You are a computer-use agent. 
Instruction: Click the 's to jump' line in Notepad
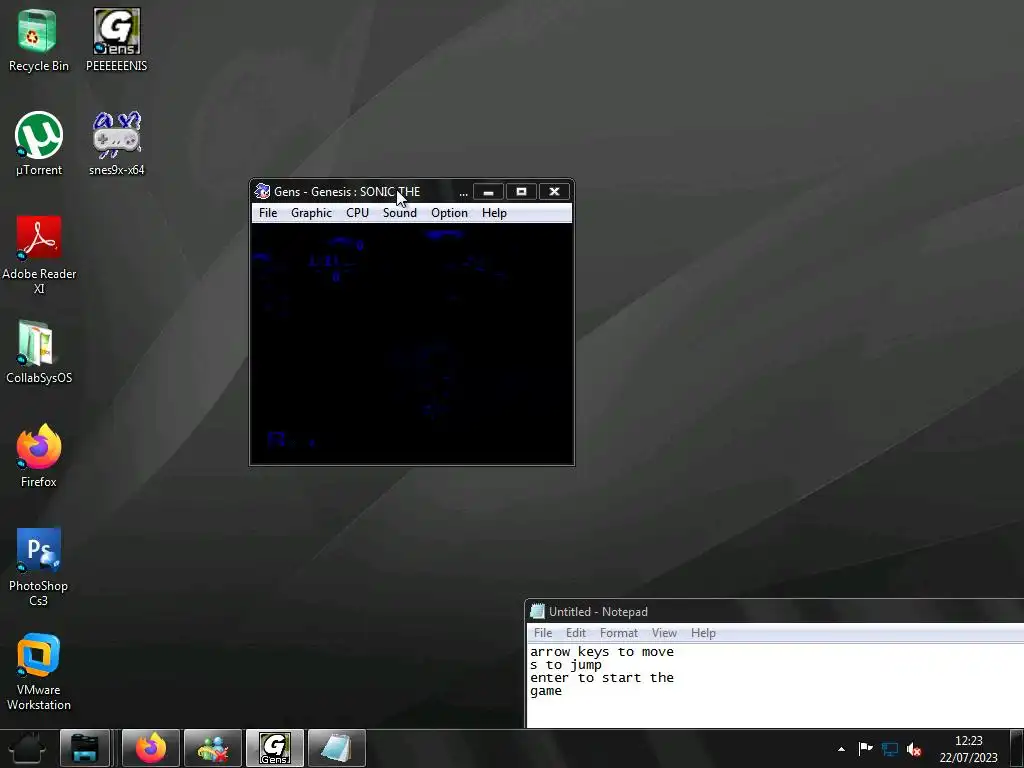(566, 665)
